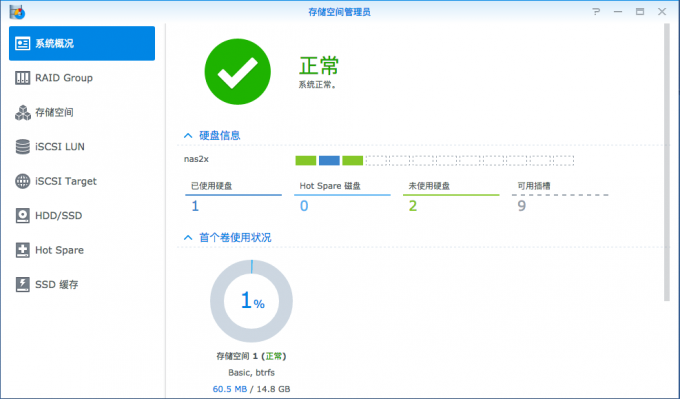Open help via the question mark button
Viewport: 680px width, 399px height.
(596, 12)
